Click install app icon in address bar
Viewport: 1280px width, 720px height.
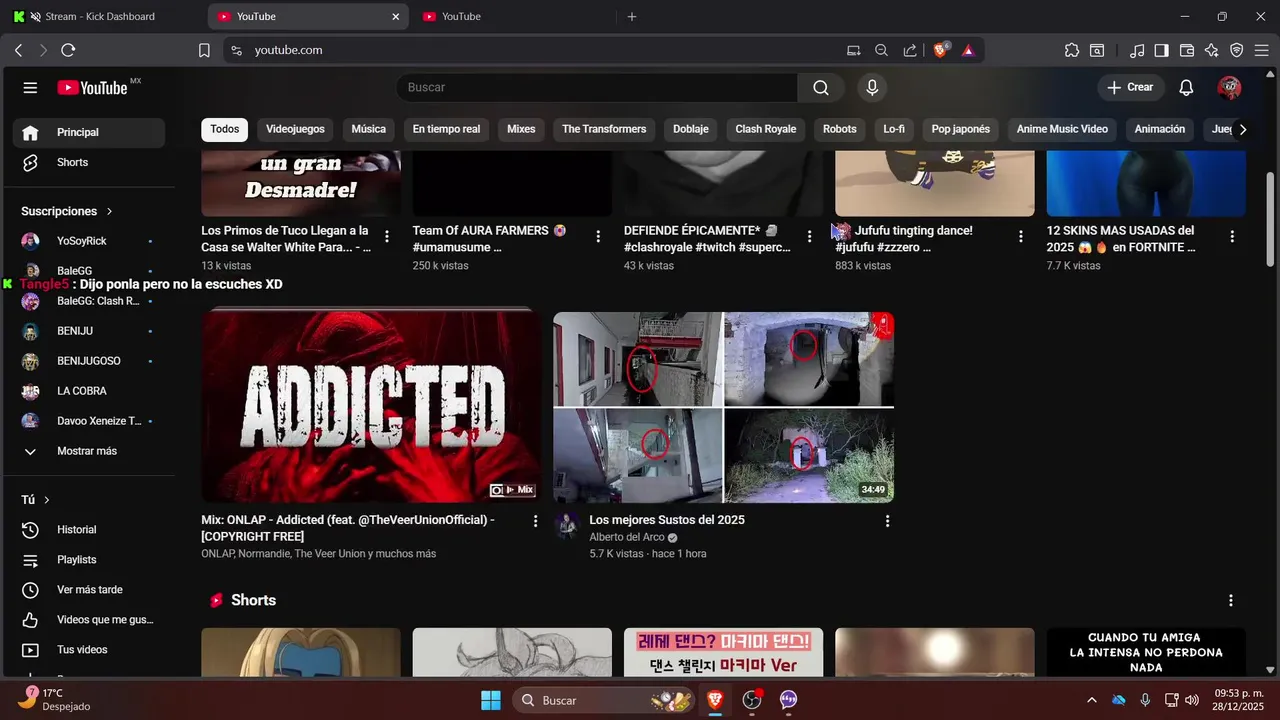click(853, 50)
